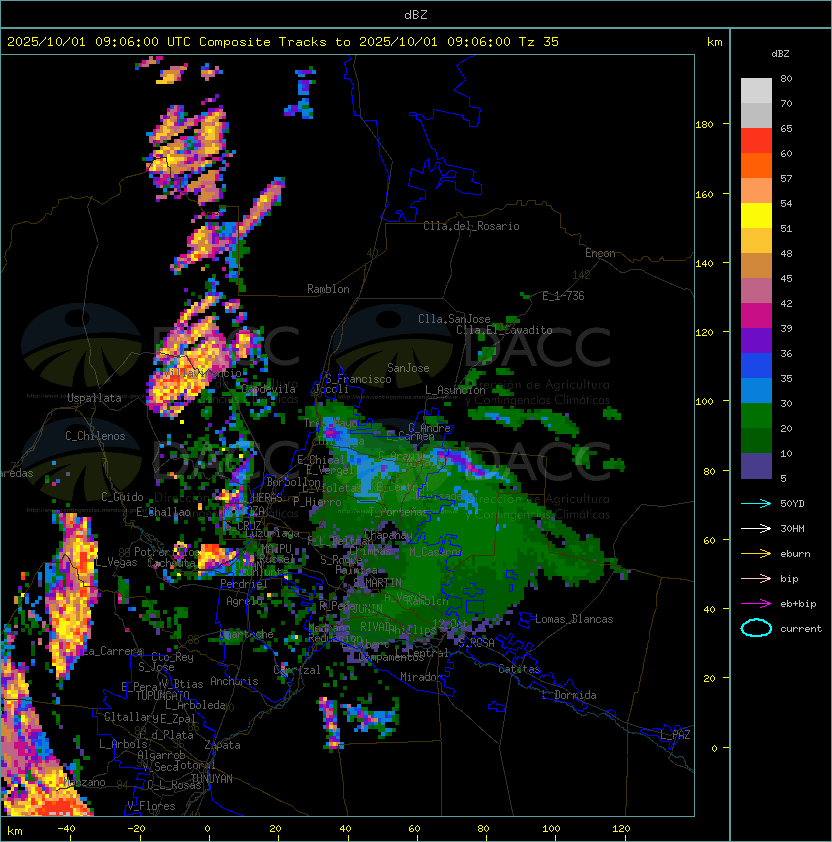Select the light gray 80 dBZ swatch
Viewport: 832px width, 842px height.
[756, 90]
